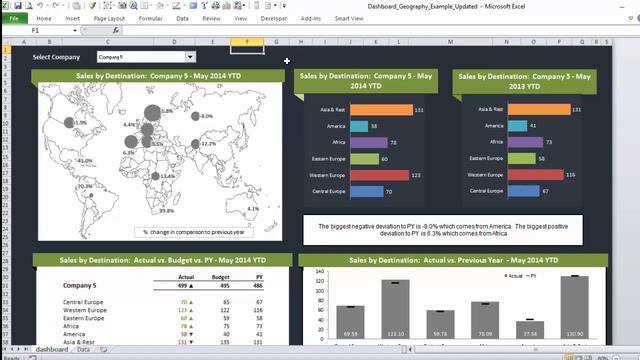
Task: Click the orange Asia & Rest bar in 2014 chart
Action: [381, 109]
